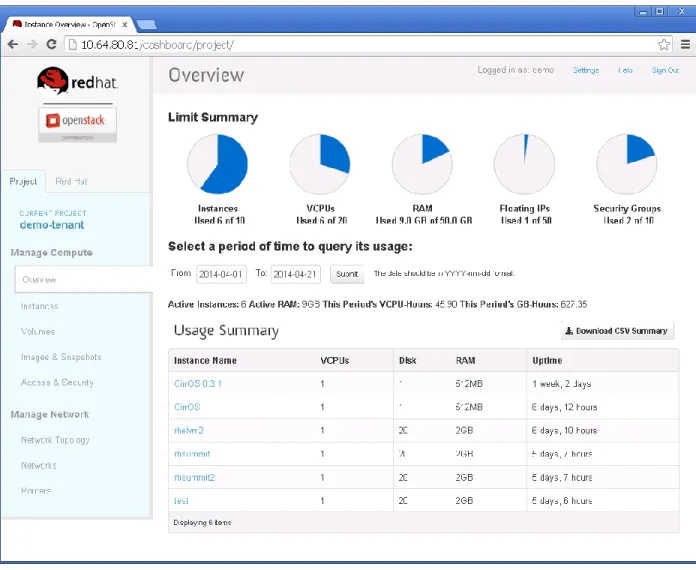Click the browser forward arrow
This screenshot has height=570, width=696.
(32, 44)
